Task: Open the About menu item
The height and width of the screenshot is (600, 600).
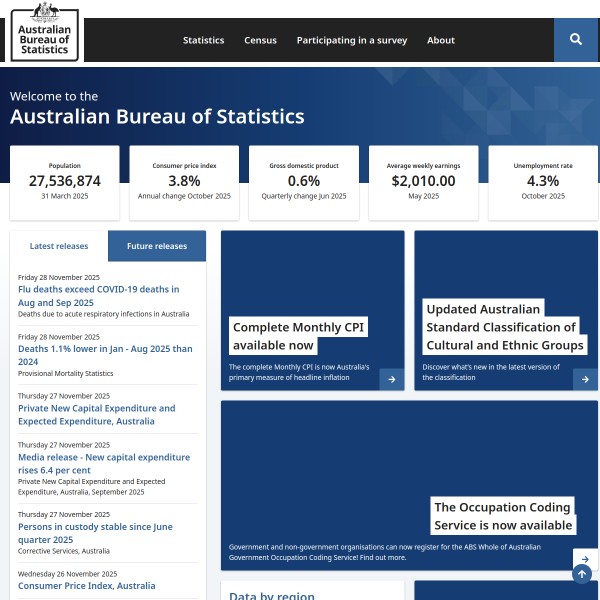Action: 441,41
